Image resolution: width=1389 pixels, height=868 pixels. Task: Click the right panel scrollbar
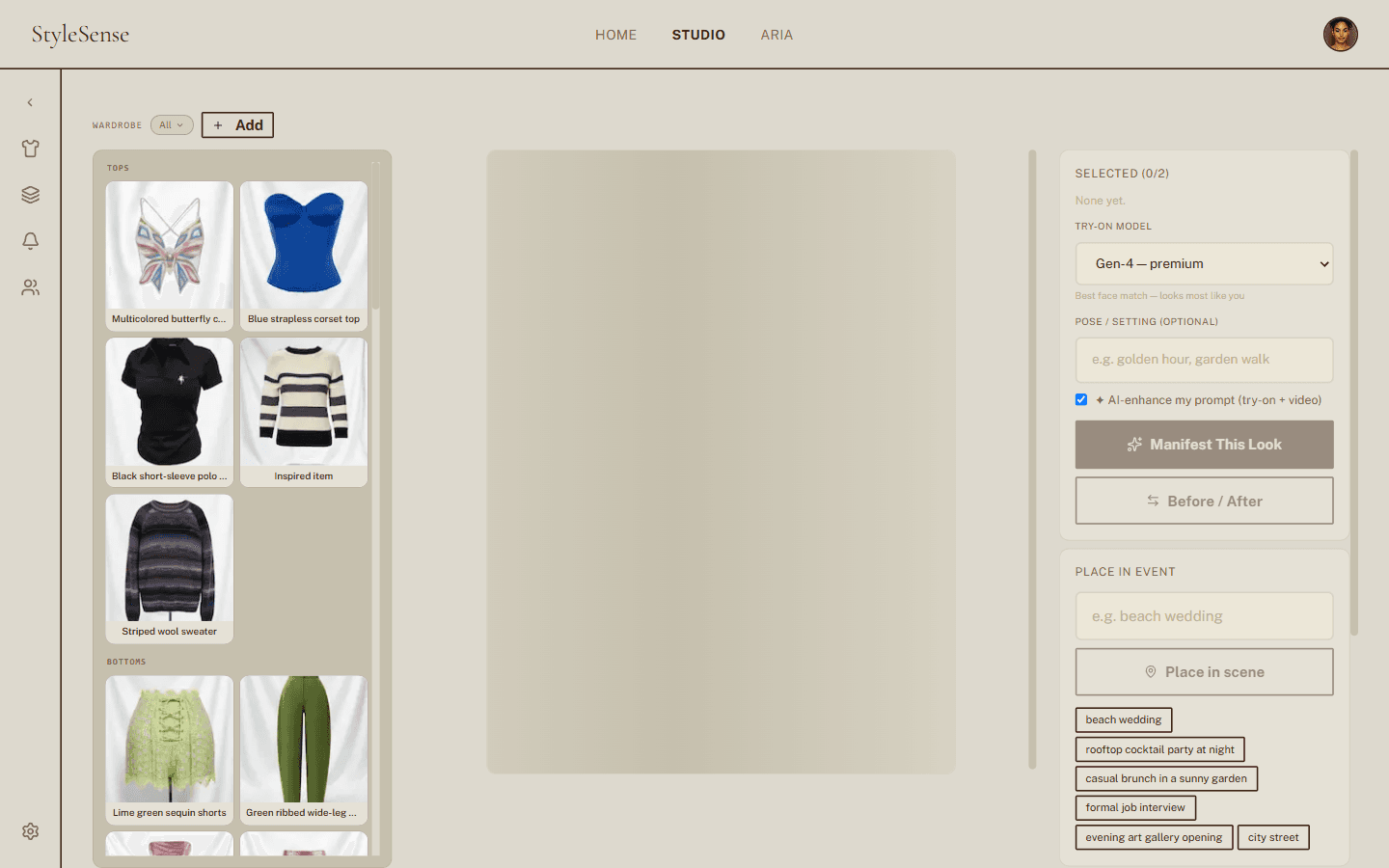pos(1354,393)
